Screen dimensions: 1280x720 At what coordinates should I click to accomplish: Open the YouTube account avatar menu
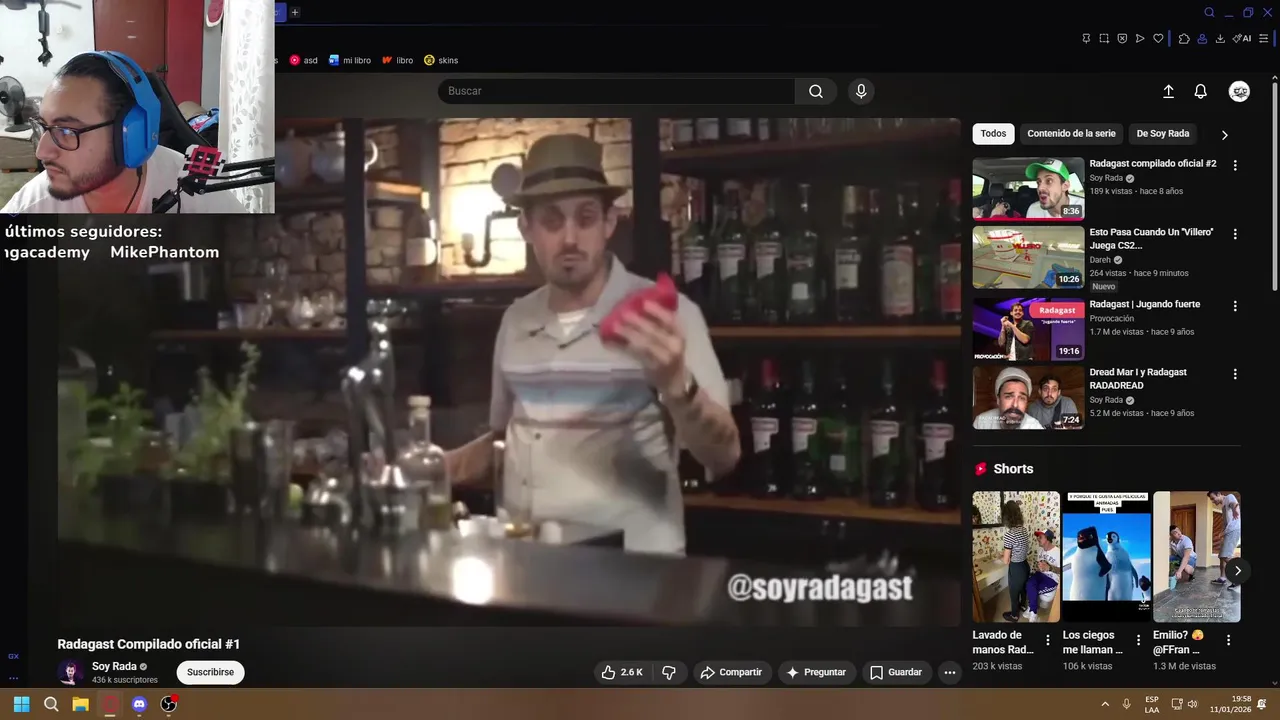(1239, 91)
